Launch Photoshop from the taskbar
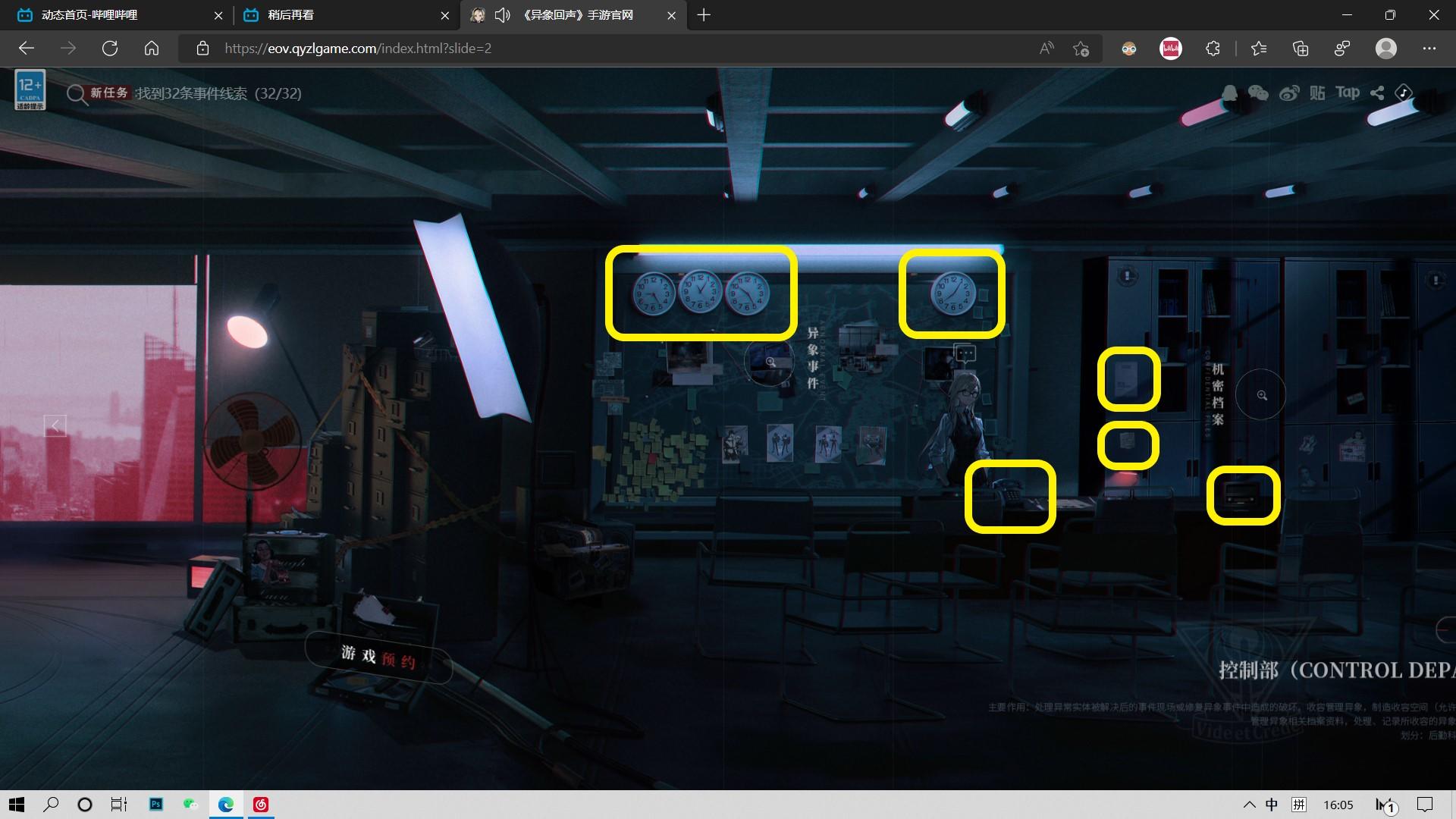Image resolution: width=1456 pixels, height=819 pixels. 156,805
